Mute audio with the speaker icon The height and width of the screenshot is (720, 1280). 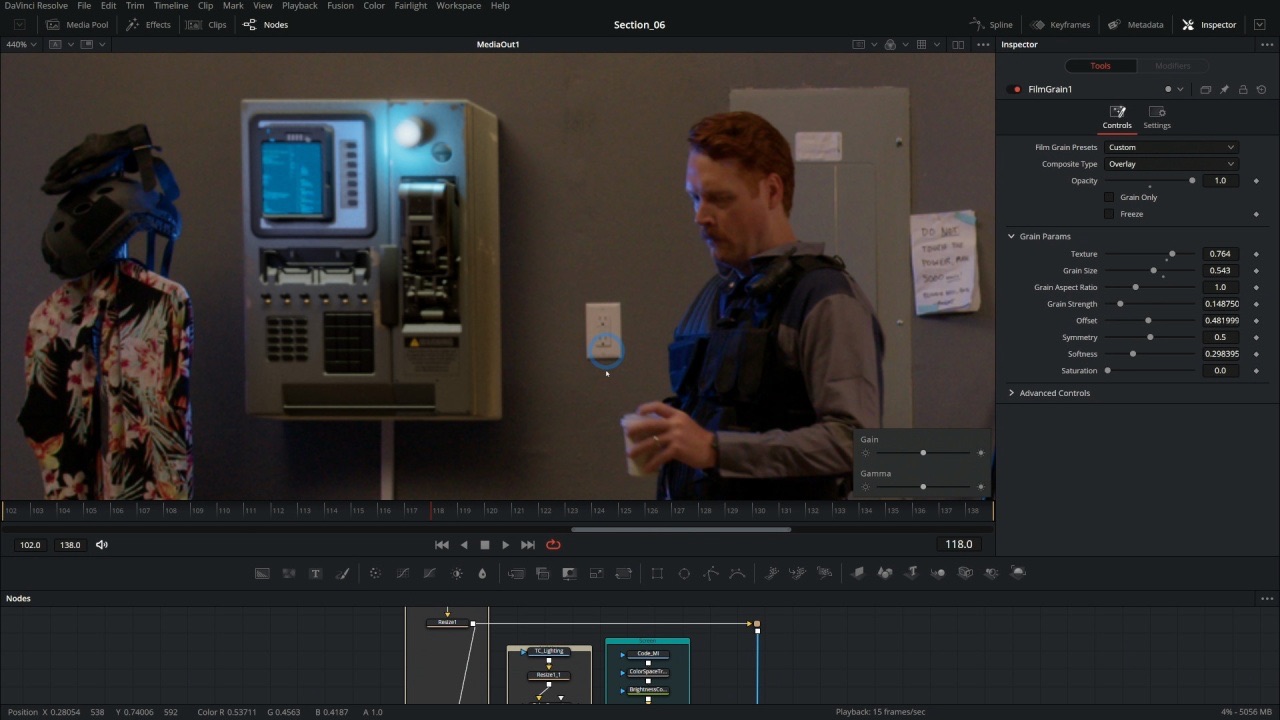pyautogui.click(x=101, y=545)
